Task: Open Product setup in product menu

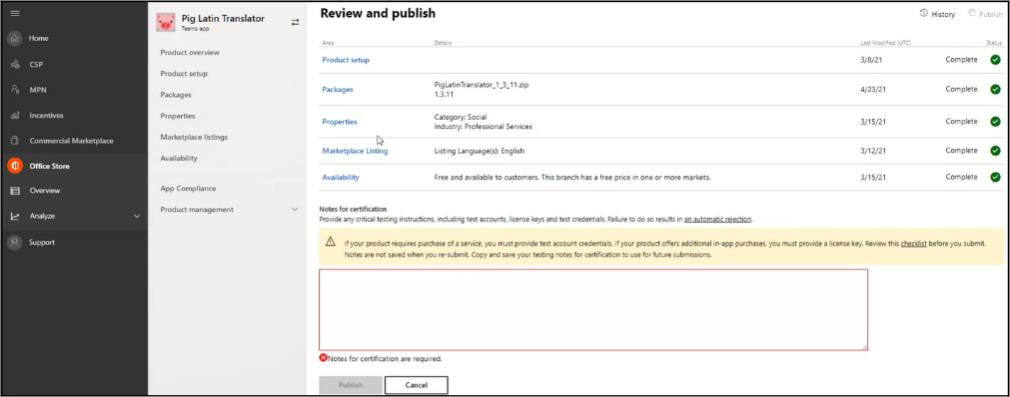Action: coord(184,73)
